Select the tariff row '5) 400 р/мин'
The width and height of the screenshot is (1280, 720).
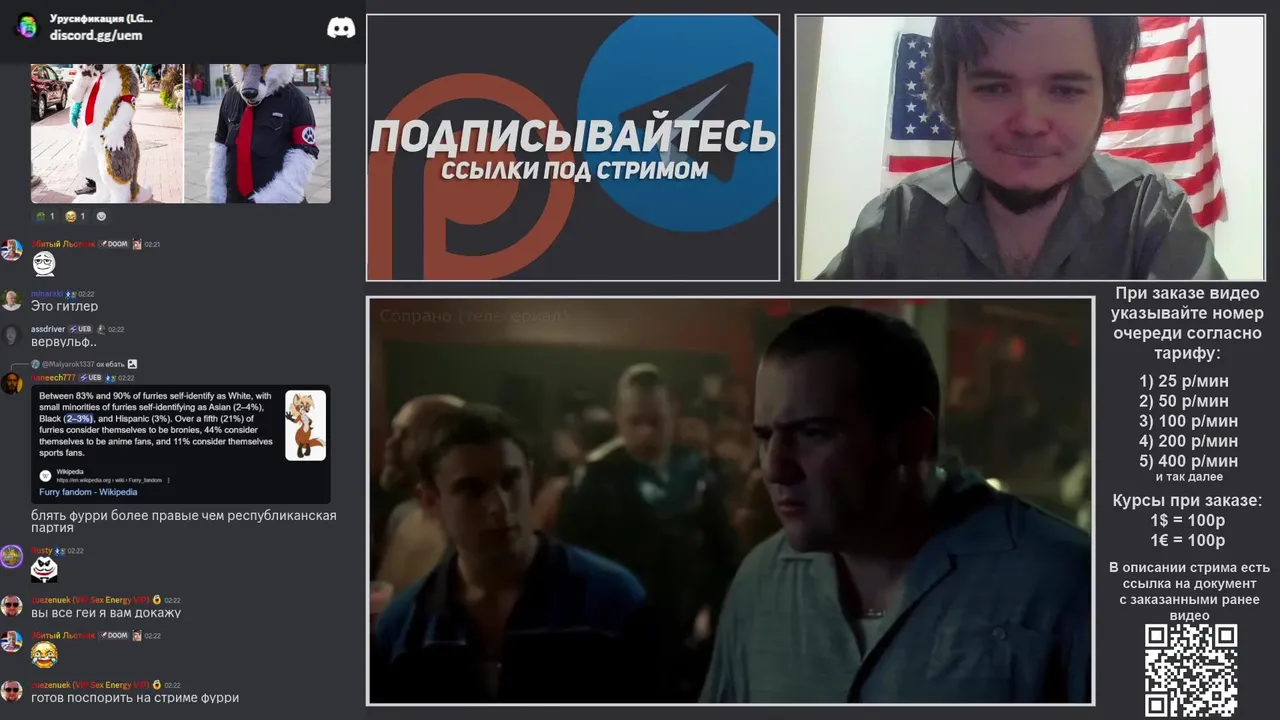coord(1188,461)
